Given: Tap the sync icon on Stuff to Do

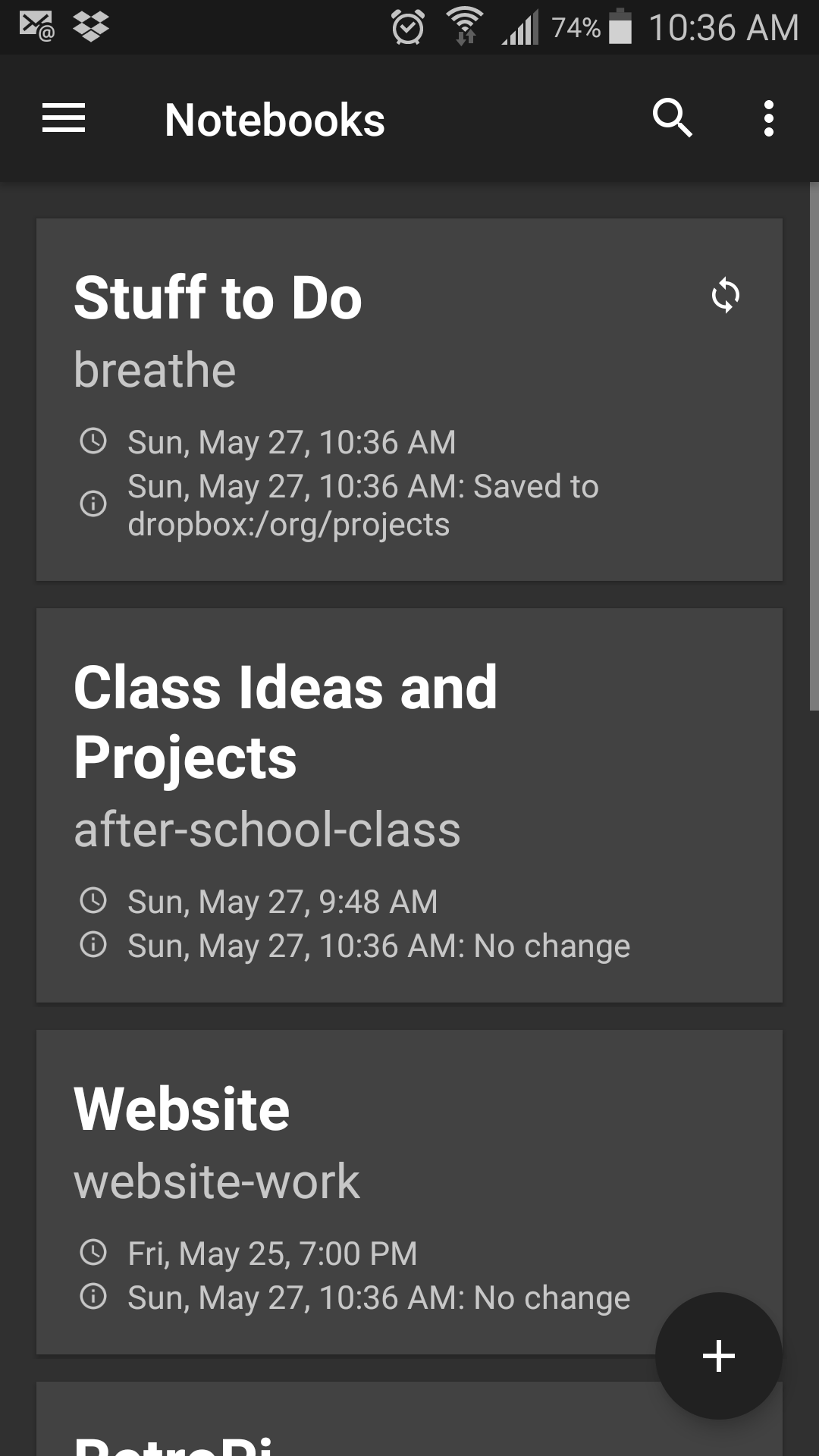Looking at the screenshot, I should click(x=726, y=296).
